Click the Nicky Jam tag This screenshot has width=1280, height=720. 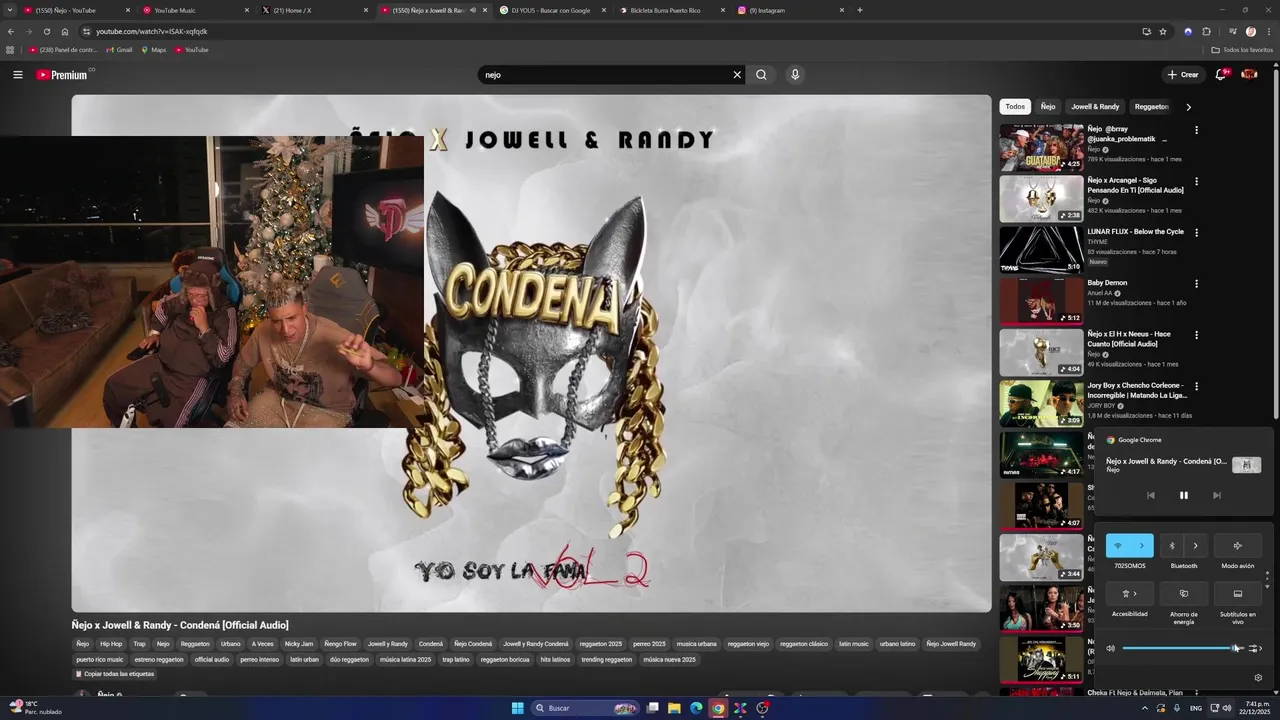[x=298, y=644]
